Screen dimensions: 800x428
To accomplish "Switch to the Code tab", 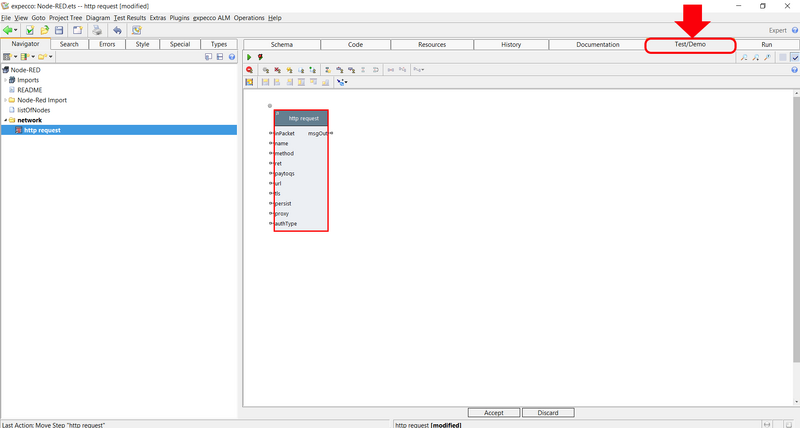I will [355, 45].
